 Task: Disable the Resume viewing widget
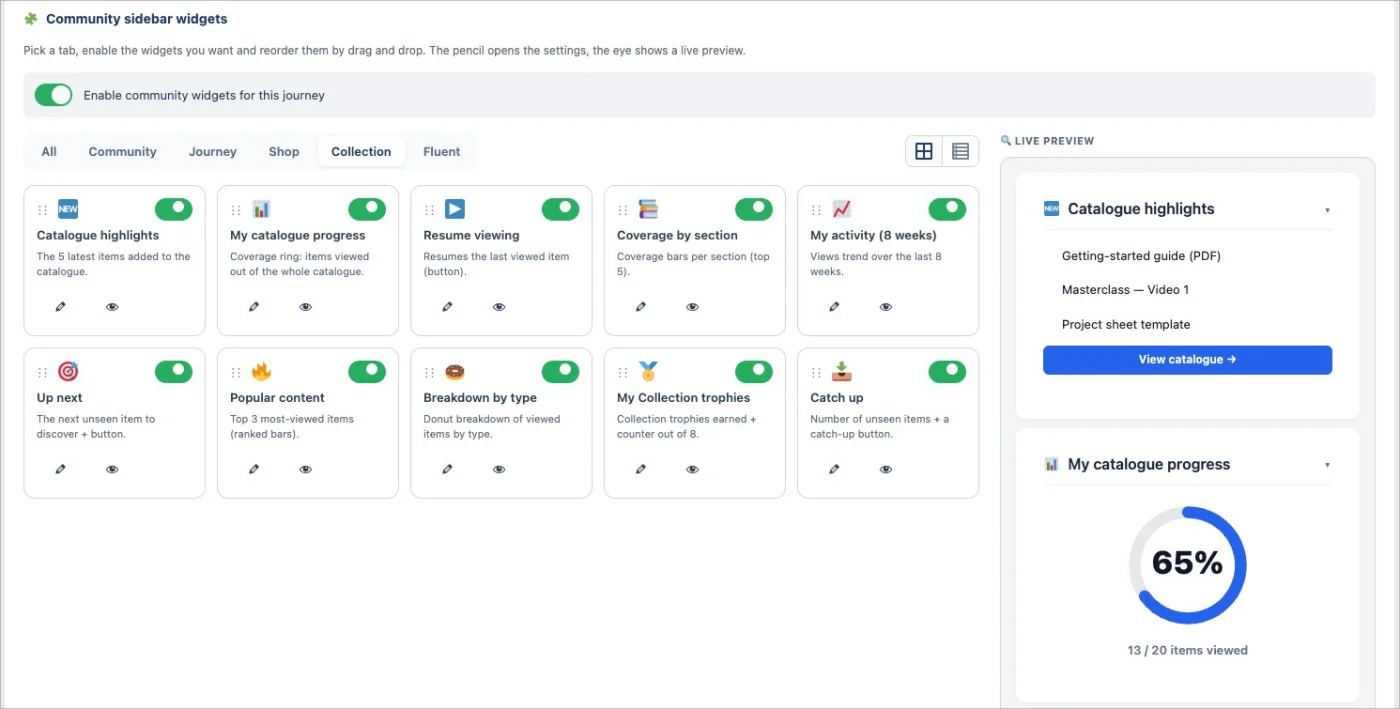tap(560, 208)
